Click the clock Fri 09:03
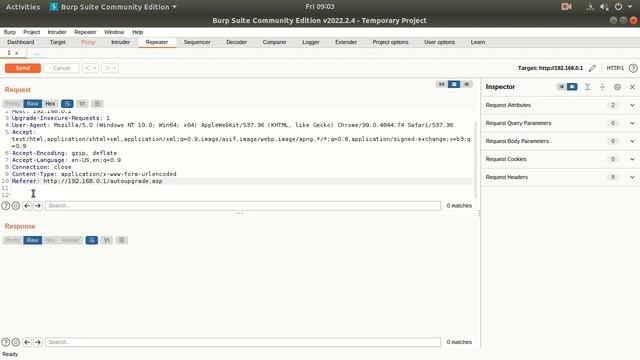 [x=320, y=7]
